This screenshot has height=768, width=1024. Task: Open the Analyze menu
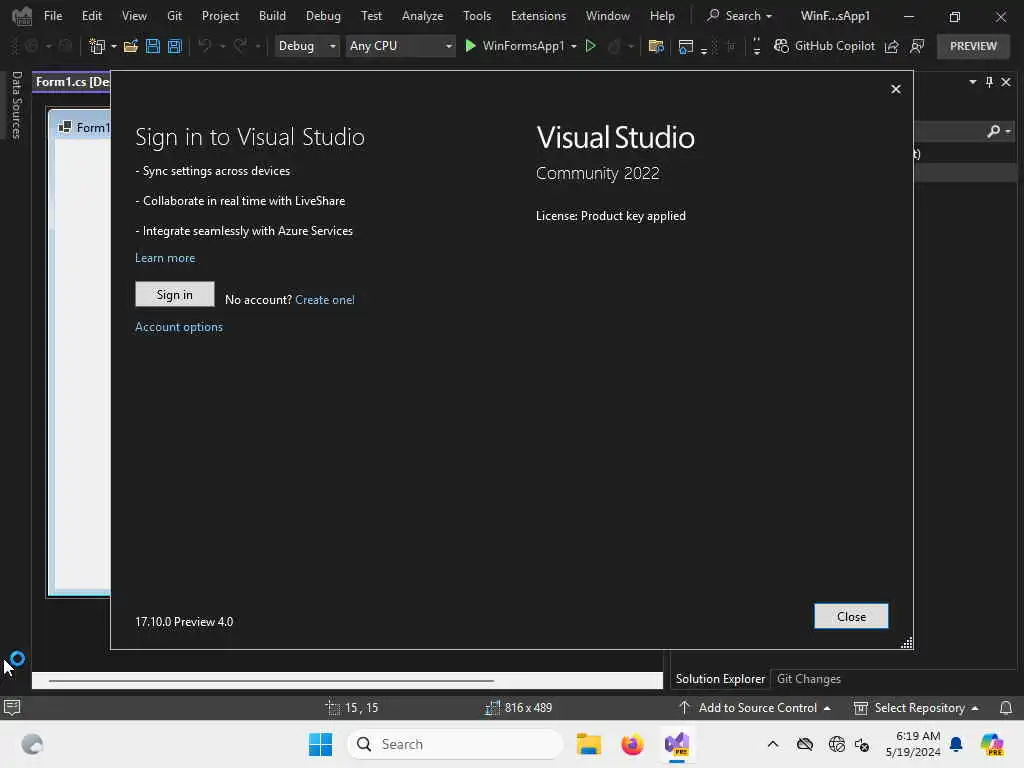(x=423, y=16)
